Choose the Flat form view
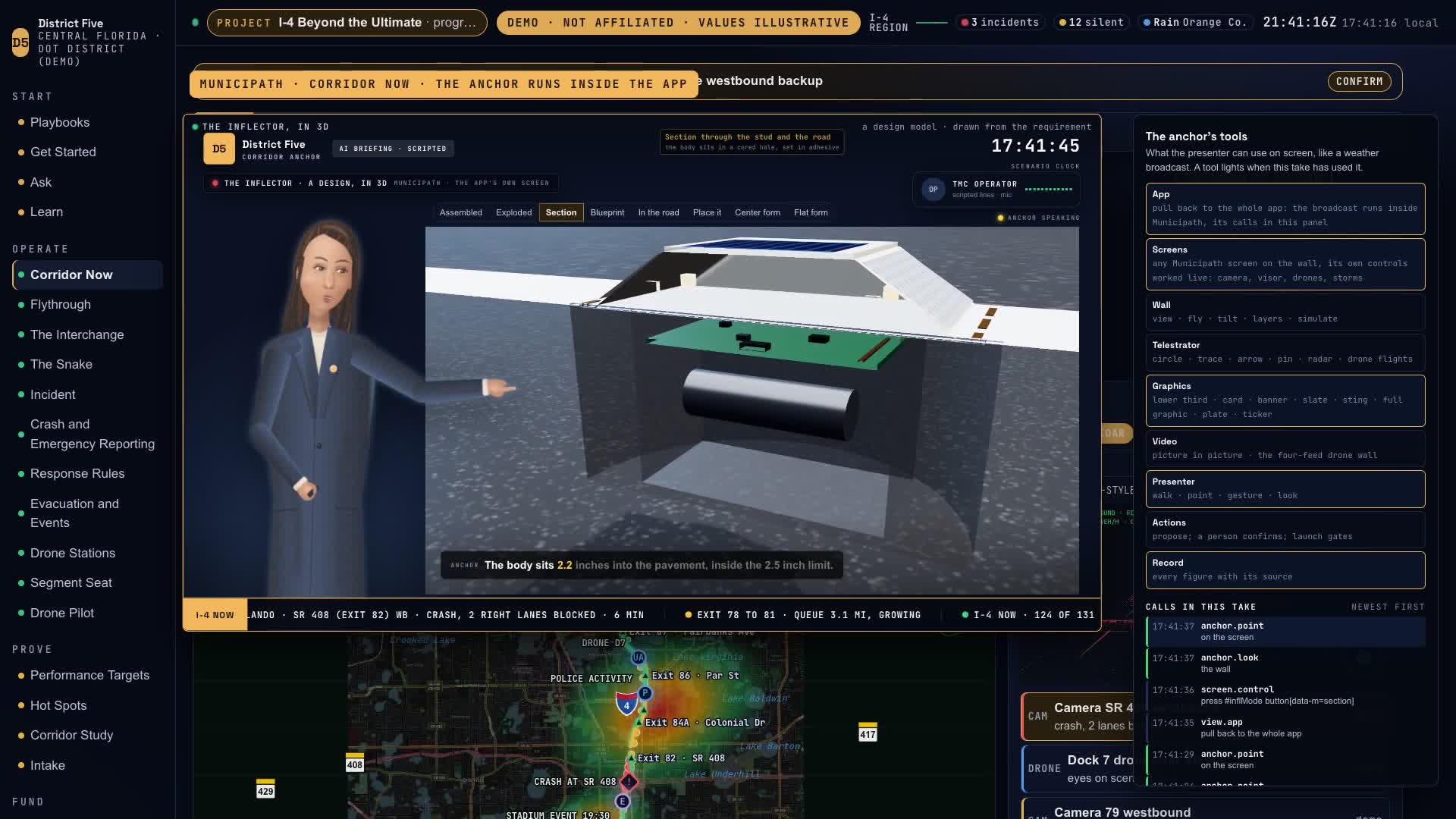Image resolution: width=1456 pixels, height=819 pixels. pos(811,212)
